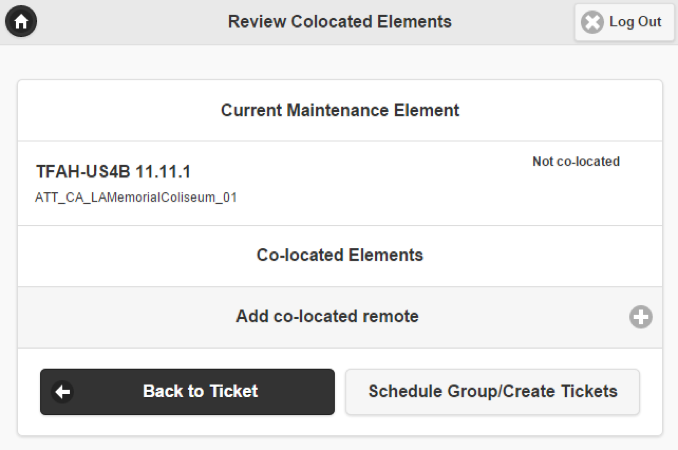Click the Review Colocated Elements page title
This screenshot has height=450, width=678.
tap(340, 21)
